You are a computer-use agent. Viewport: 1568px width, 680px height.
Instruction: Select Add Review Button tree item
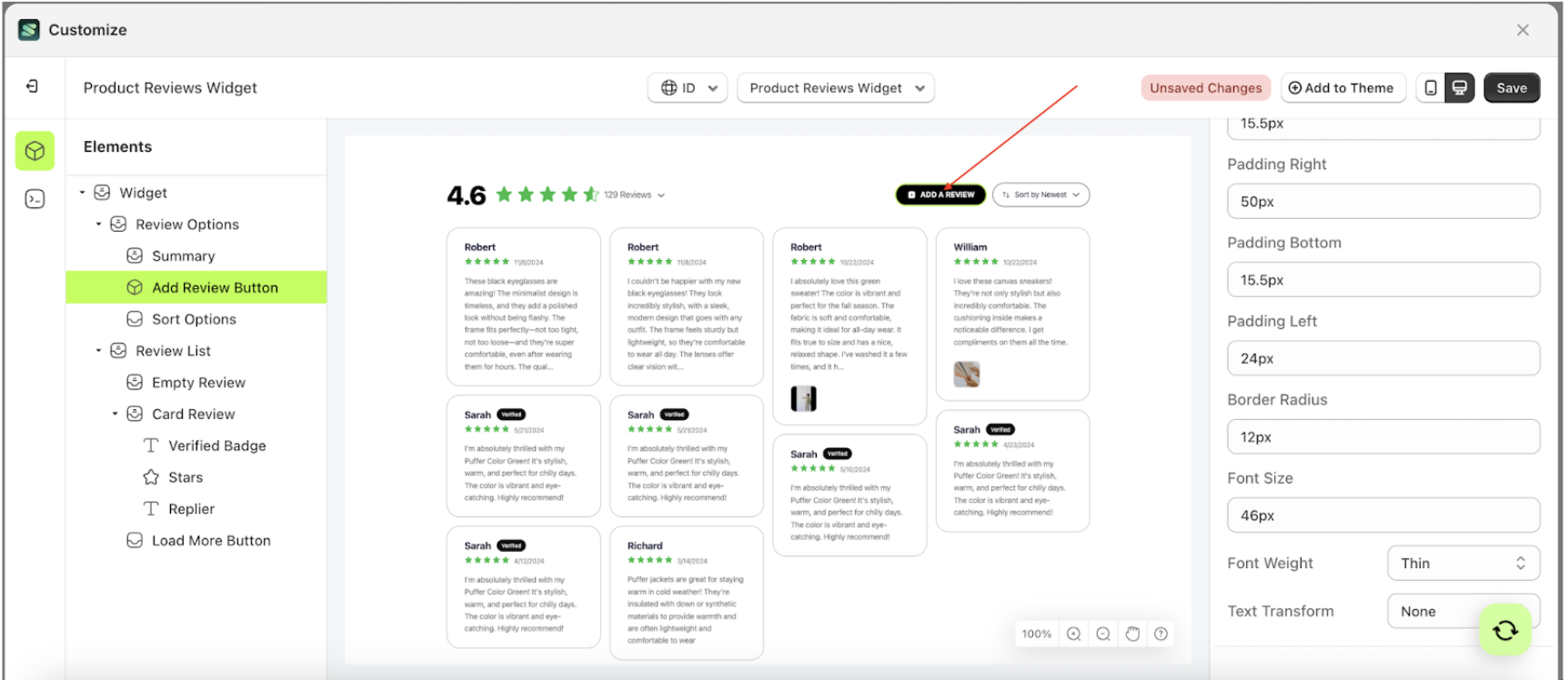pos(196,287)
